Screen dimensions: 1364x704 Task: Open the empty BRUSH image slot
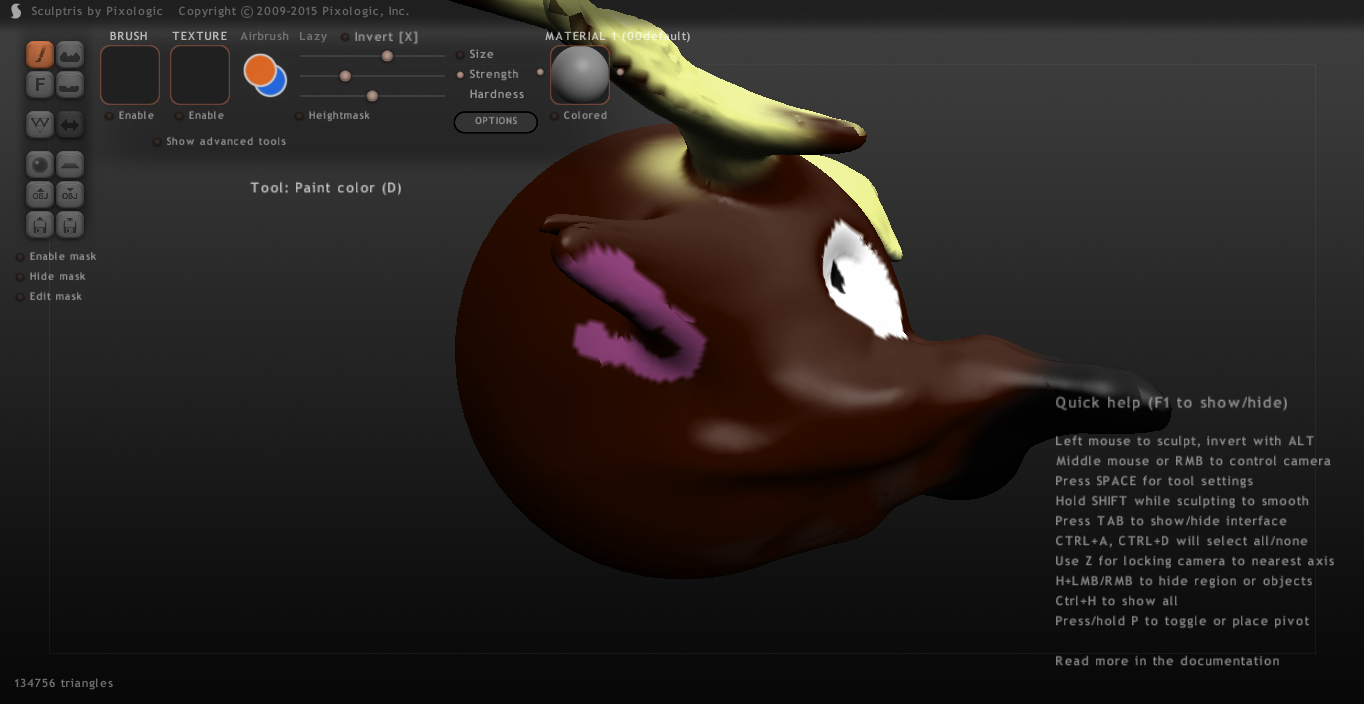(130, 75)
